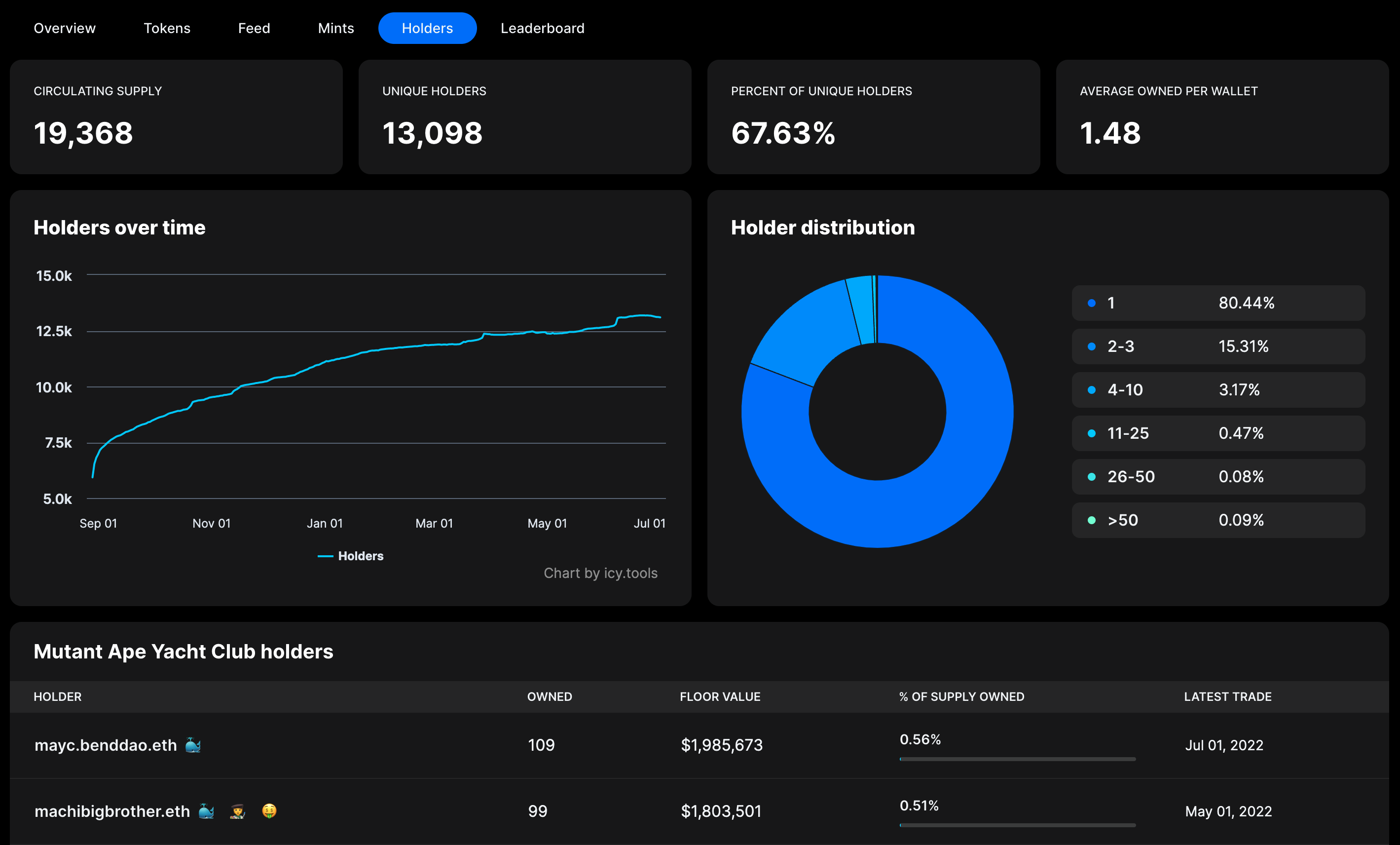Viewport: 1400px width, 845px height.
Task: Click the Jul 01 axis label
Action: (x=649, y=523)
